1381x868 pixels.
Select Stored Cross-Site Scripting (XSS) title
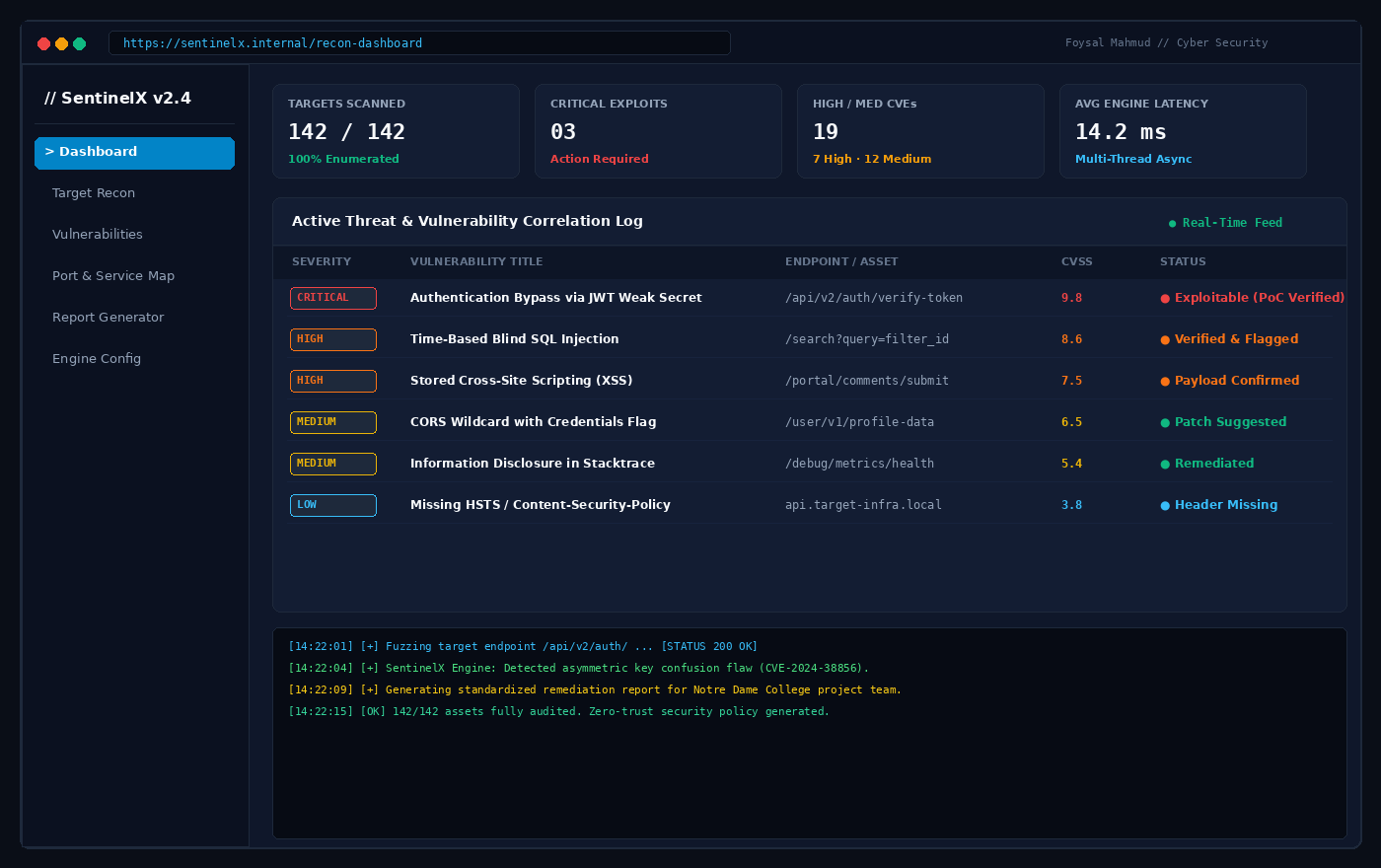[522, 381]
